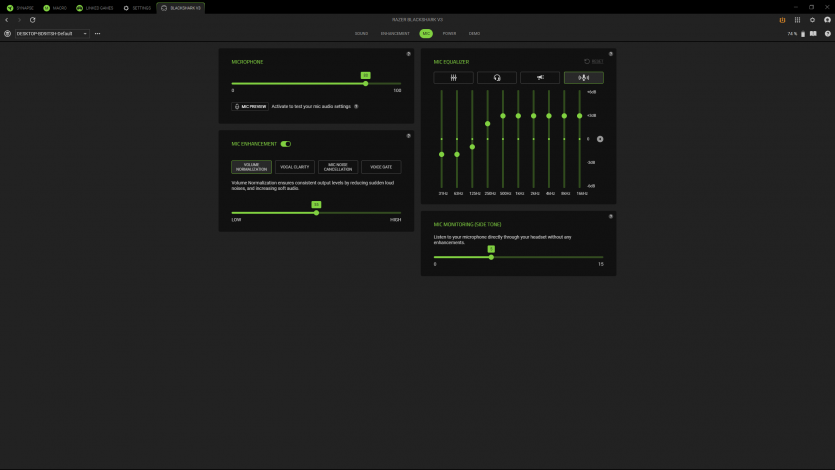Open the DESKTOP profile dropdown
Image resolution: width=835 pixels, height=470 pixels.
(52, 33)
